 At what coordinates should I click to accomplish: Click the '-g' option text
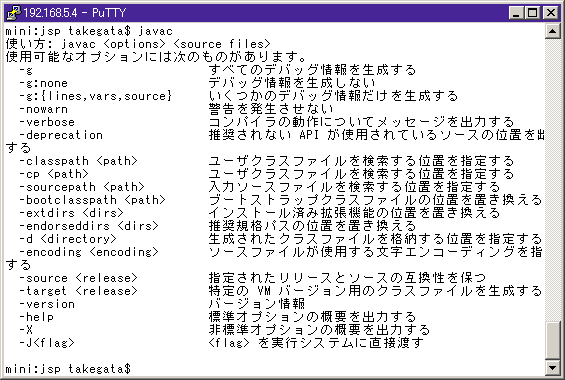pyautogui.click(x=26, y=70)
